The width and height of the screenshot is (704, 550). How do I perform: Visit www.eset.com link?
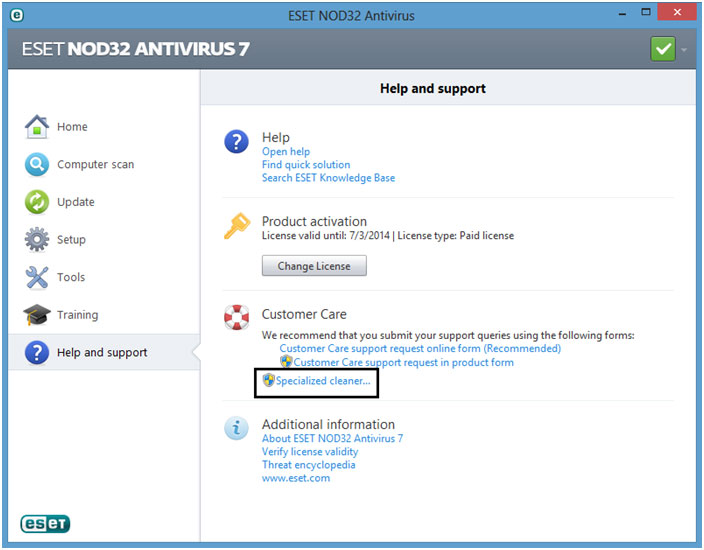point(295,478)
